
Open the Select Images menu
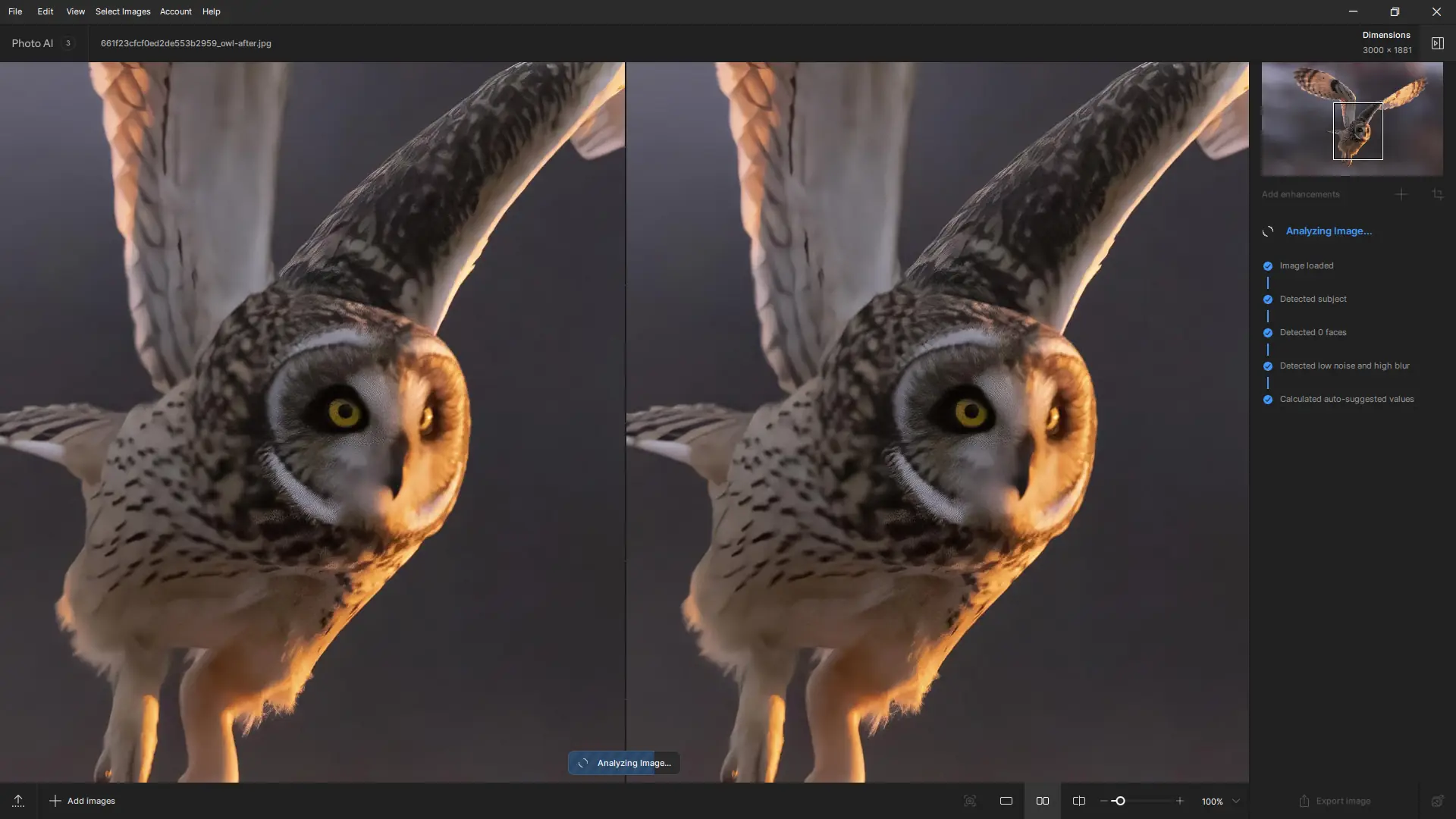point(123,11)
